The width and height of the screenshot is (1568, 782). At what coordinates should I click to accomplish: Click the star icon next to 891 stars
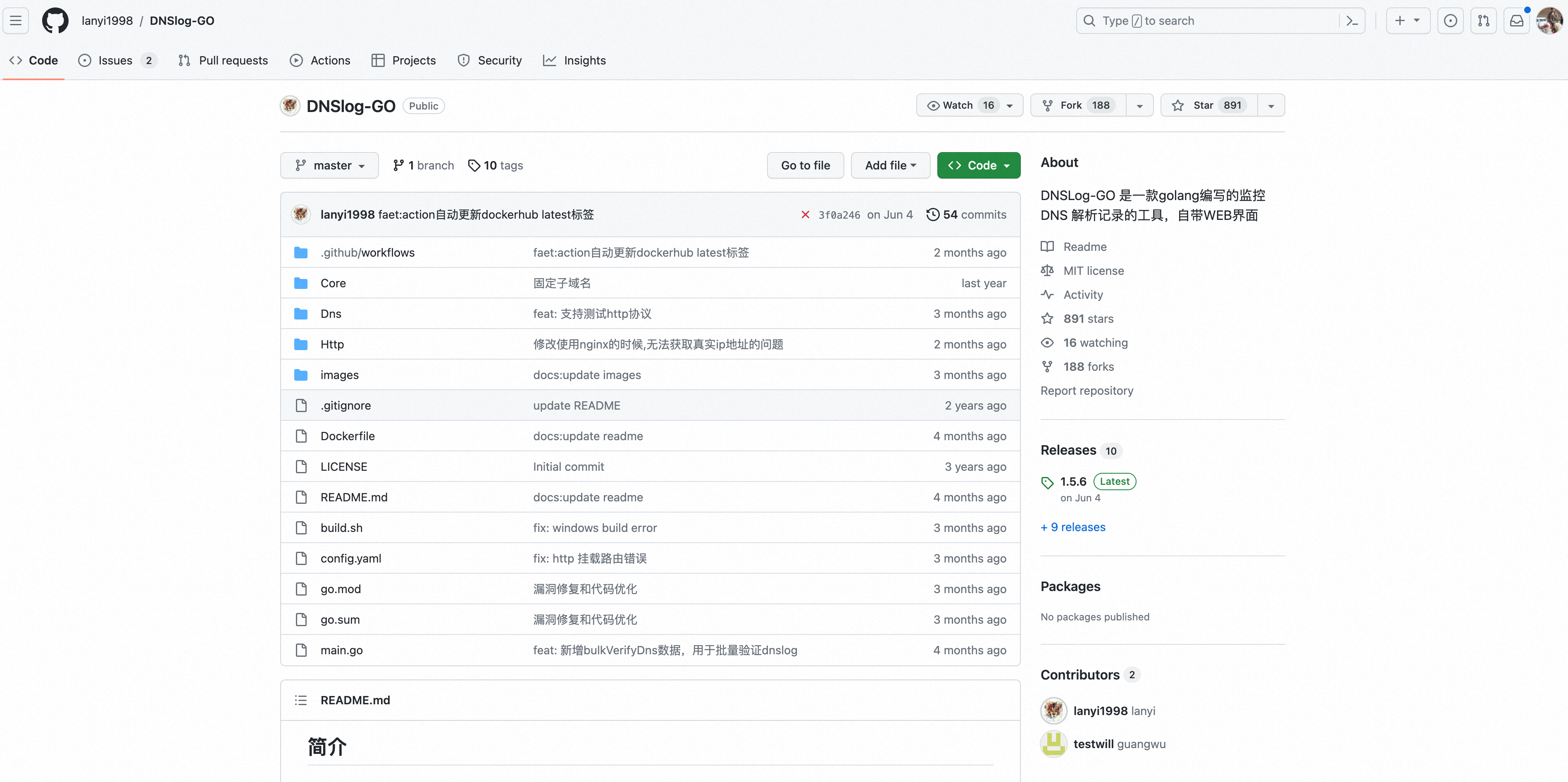click(1047, 319)
